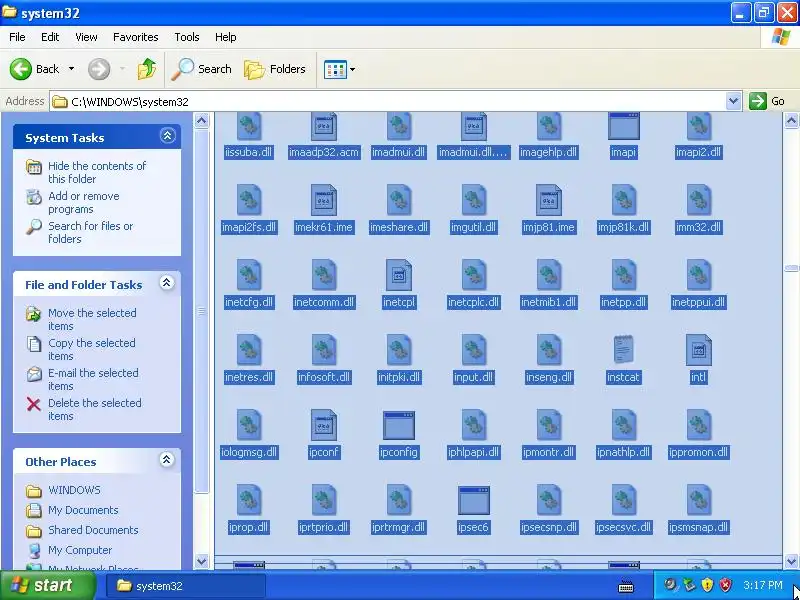Click the file list scroll down arrow
This screenshot has height=600, width=800.
coord(791,561)
